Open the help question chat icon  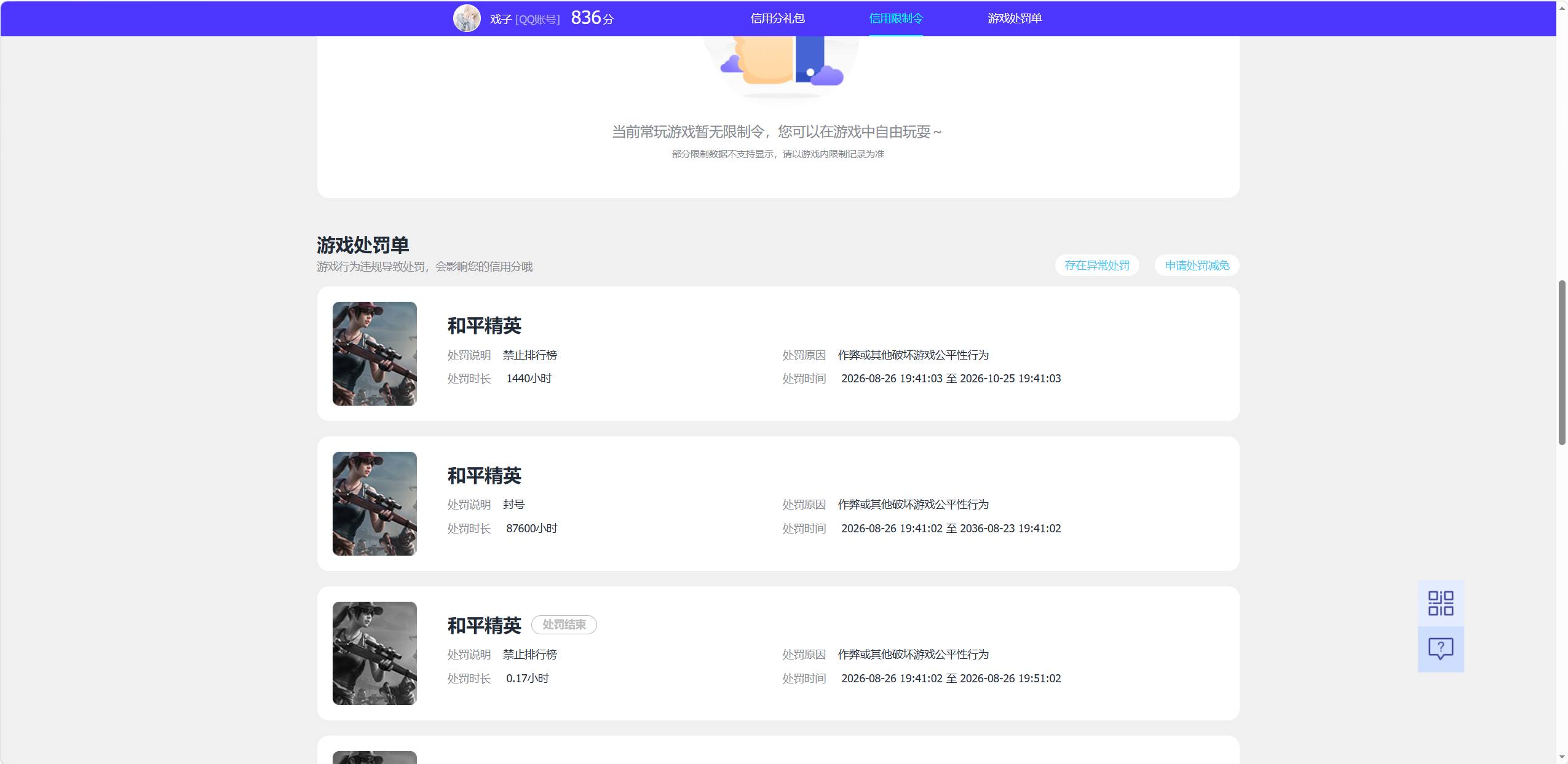1440,649
